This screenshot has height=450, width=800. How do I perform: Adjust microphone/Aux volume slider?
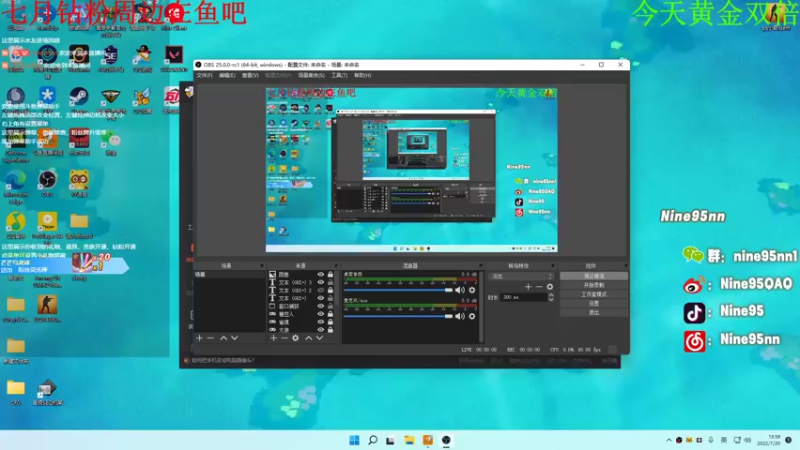coord(398,316)
